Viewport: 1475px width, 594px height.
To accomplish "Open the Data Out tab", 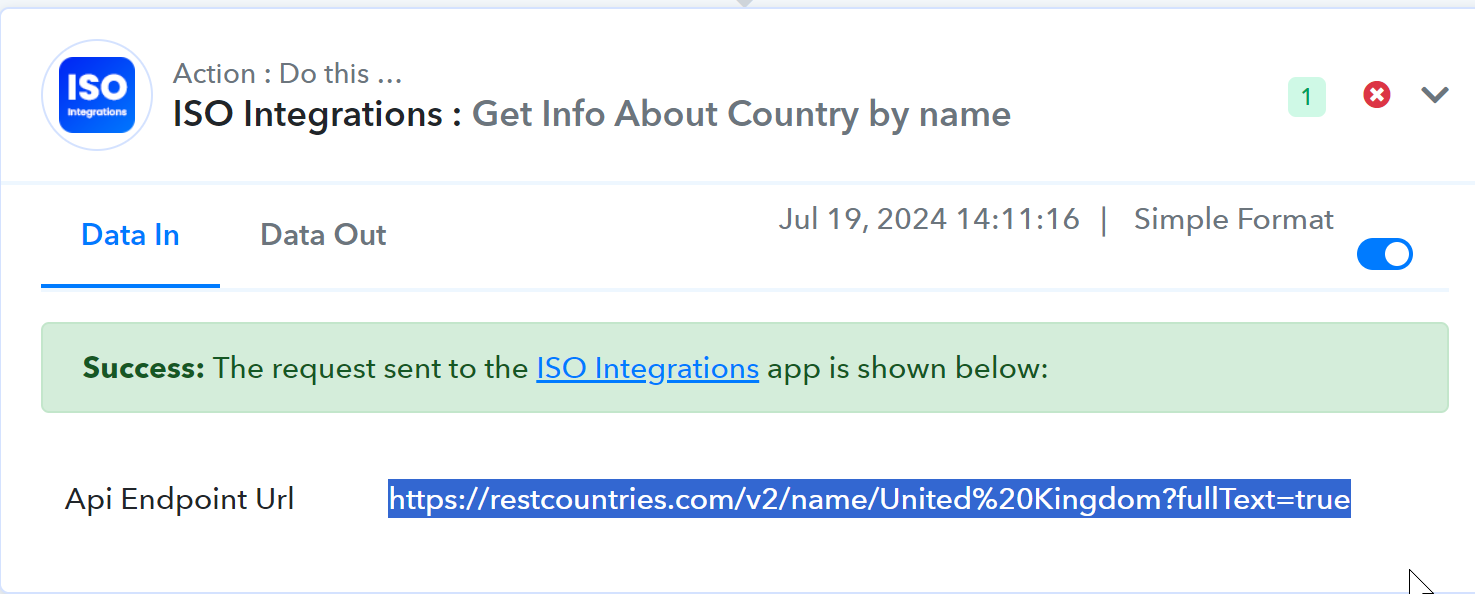I will coord(323,235).
